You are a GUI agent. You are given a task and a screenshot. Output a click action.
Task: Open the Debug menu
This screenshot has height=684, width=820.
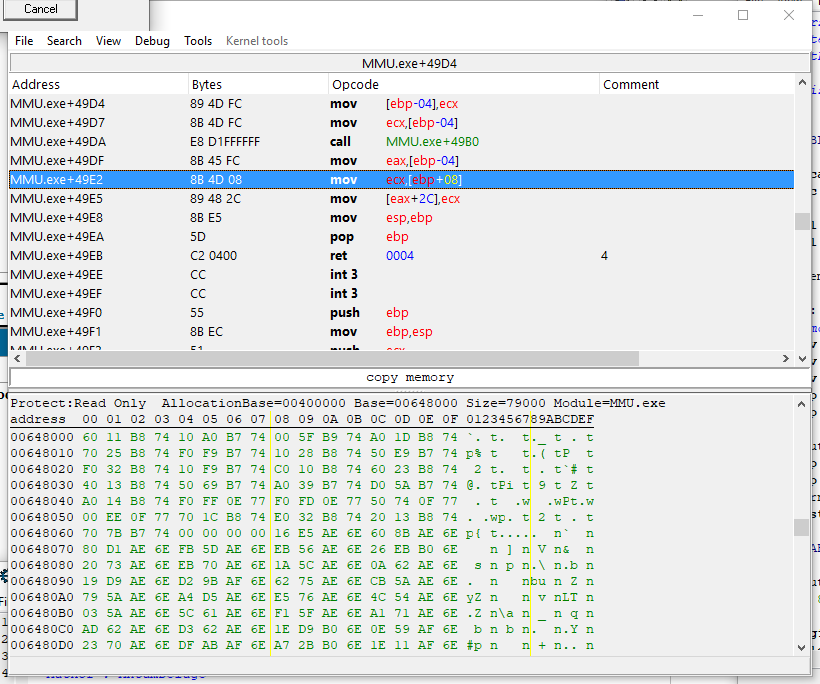(x=152, y=41)
